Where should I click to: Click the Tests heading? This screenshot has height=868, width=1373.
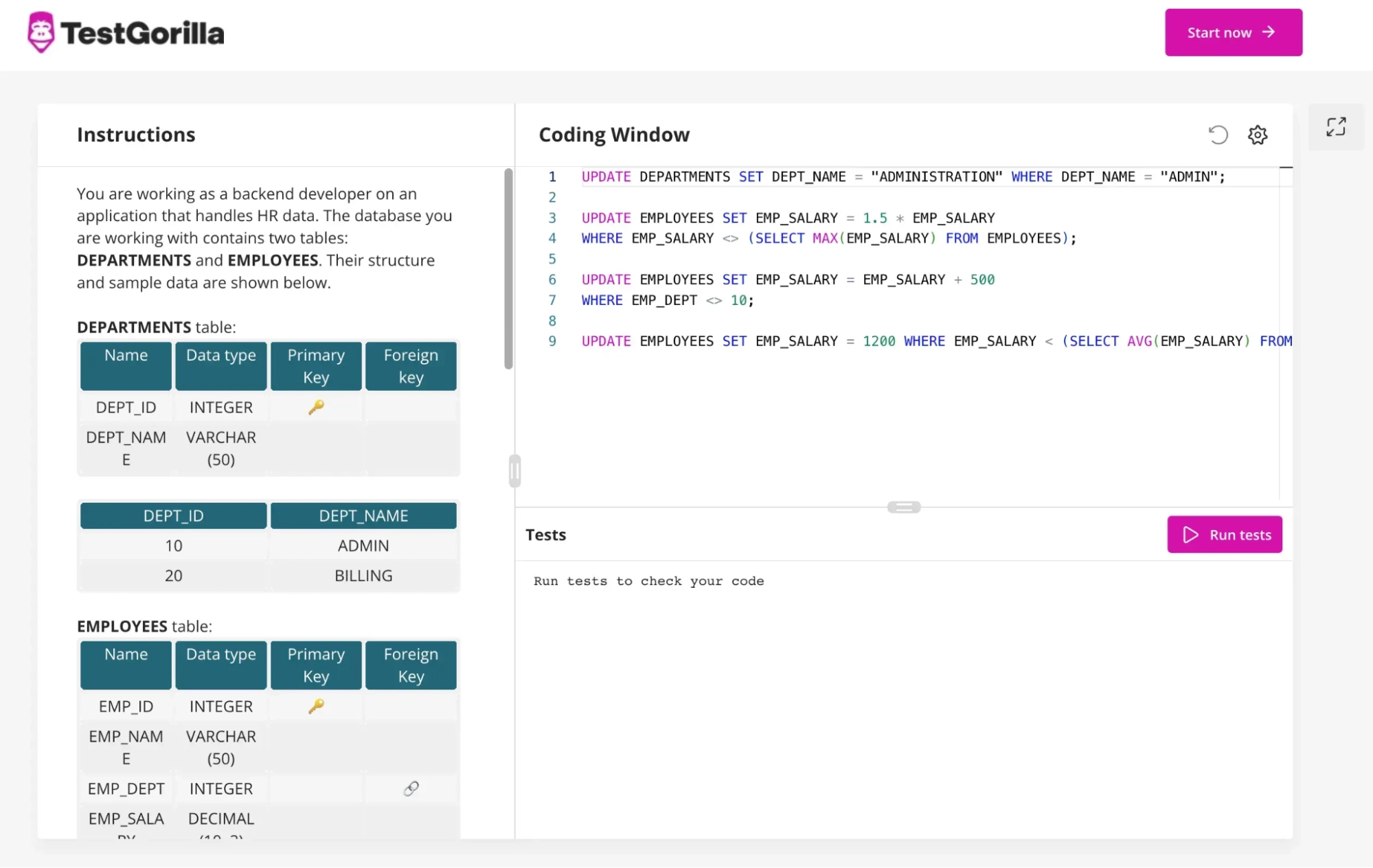pyautogui.click(x=545, y=535)
